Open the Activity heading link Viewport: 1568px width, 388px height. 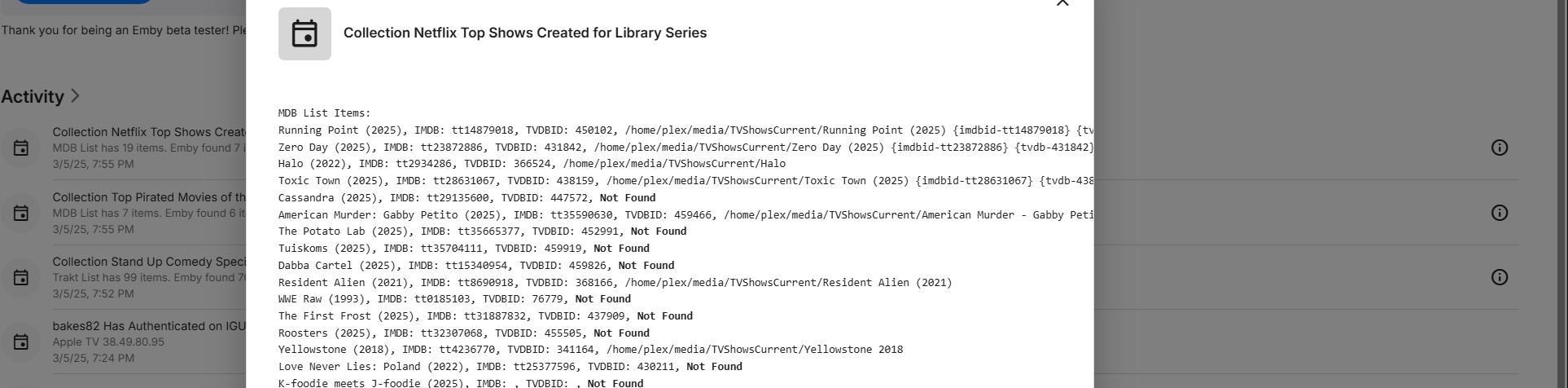(x=33, y=96)
